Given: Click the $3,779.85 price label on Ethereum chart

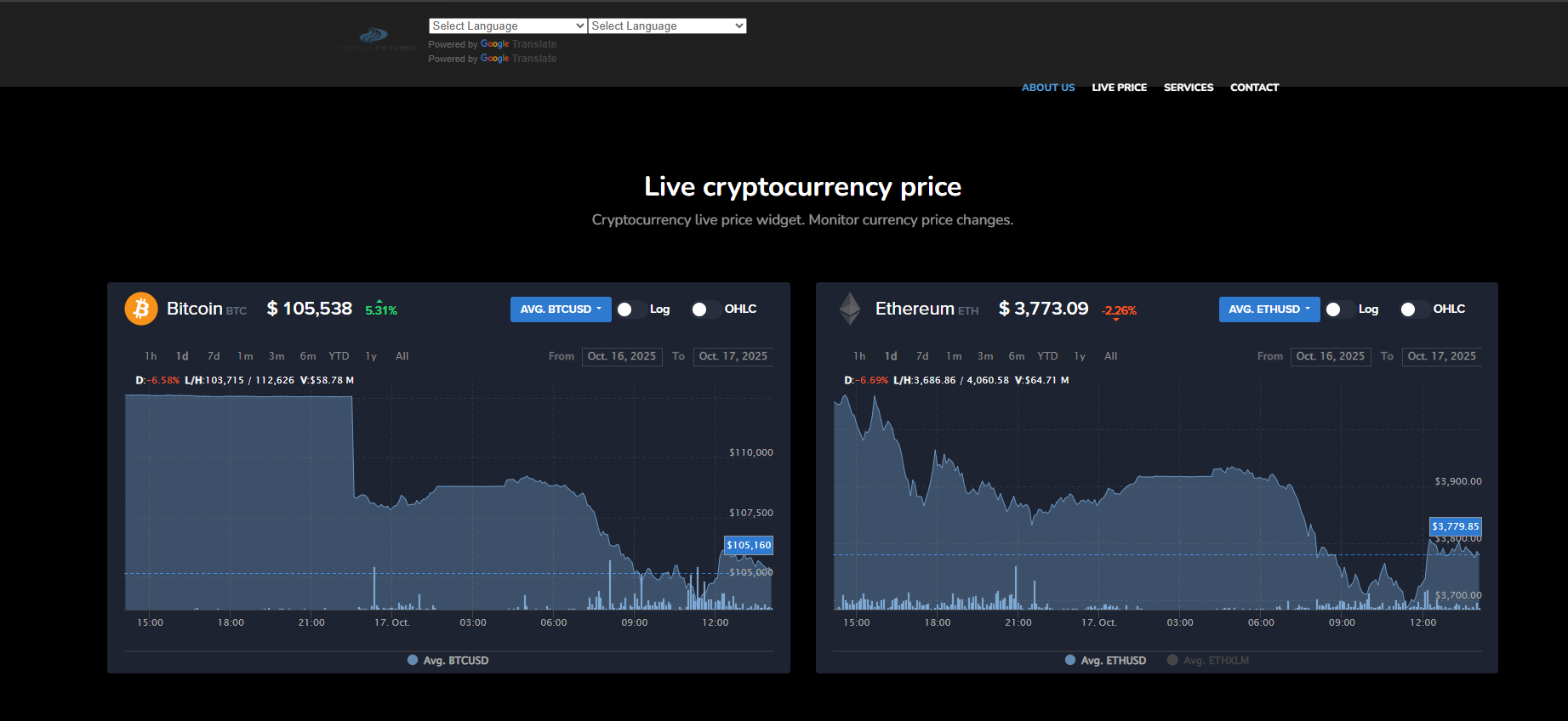Looking at the screenshot, I should 1455,526.
